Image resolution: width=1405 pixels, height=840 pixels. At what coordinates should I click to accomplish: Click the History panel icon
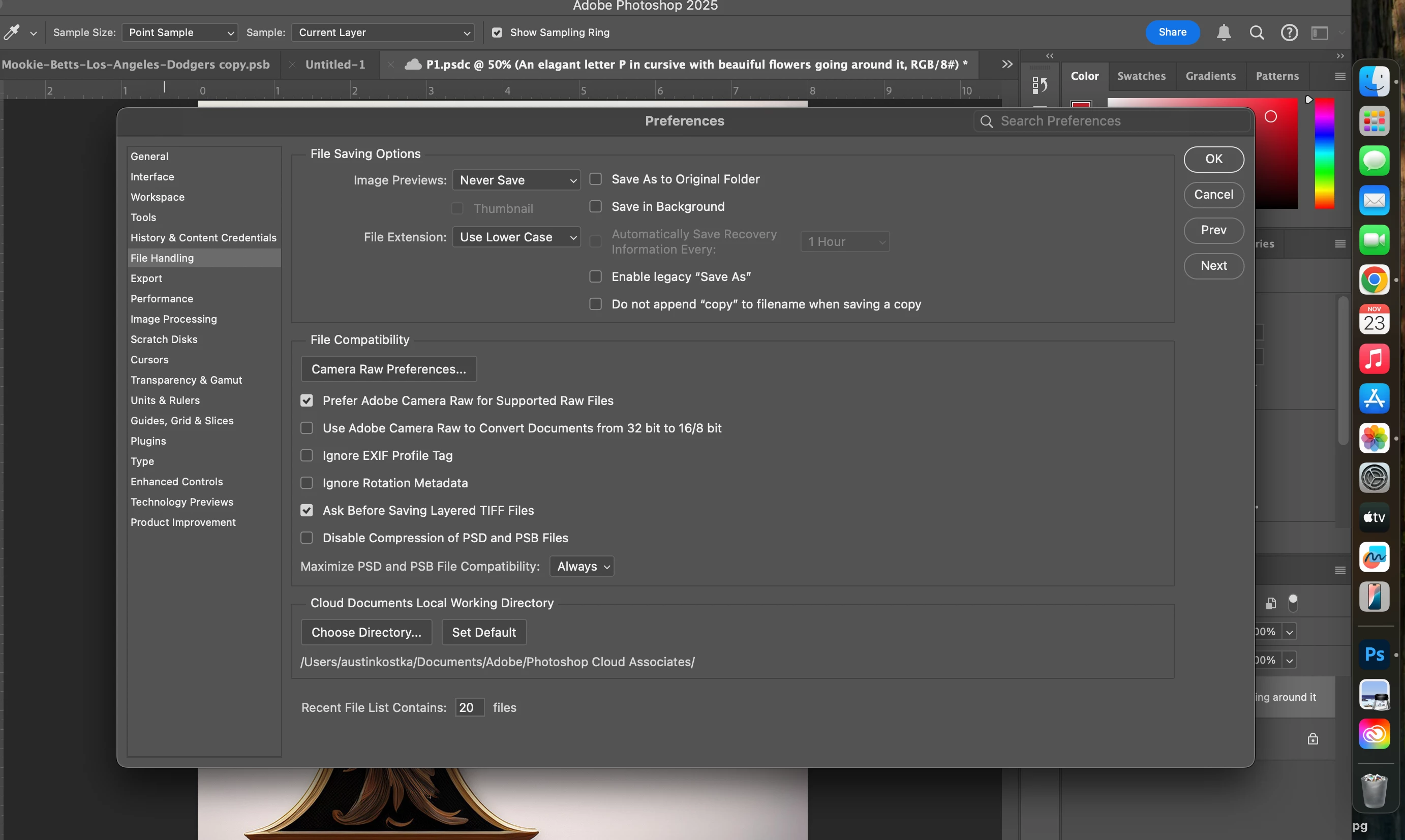[x=1040, y=85]
